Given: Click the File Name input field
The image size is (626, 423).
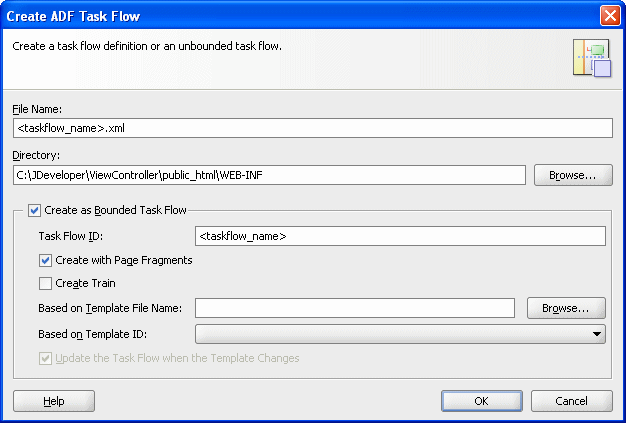Looking at the screenshot, I should pyautogui.click(x=313, y=128).
